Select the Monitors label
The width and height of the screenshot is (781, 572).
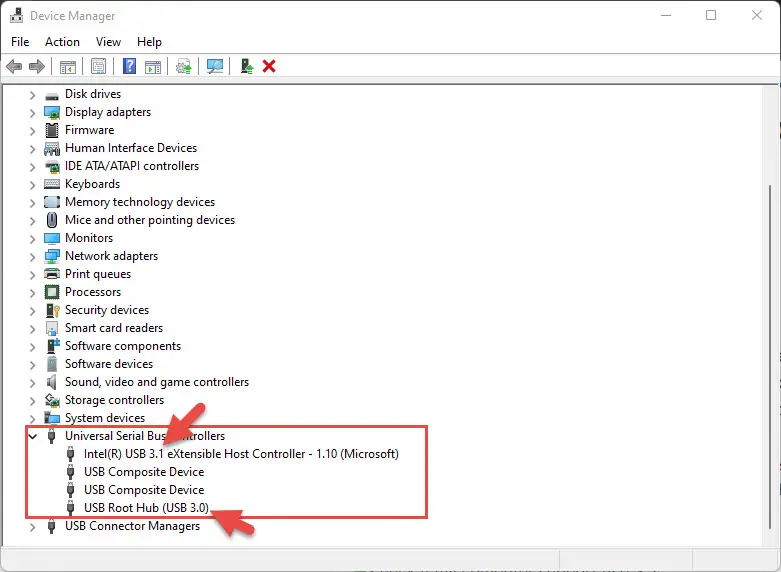click(x=89, y=238)
